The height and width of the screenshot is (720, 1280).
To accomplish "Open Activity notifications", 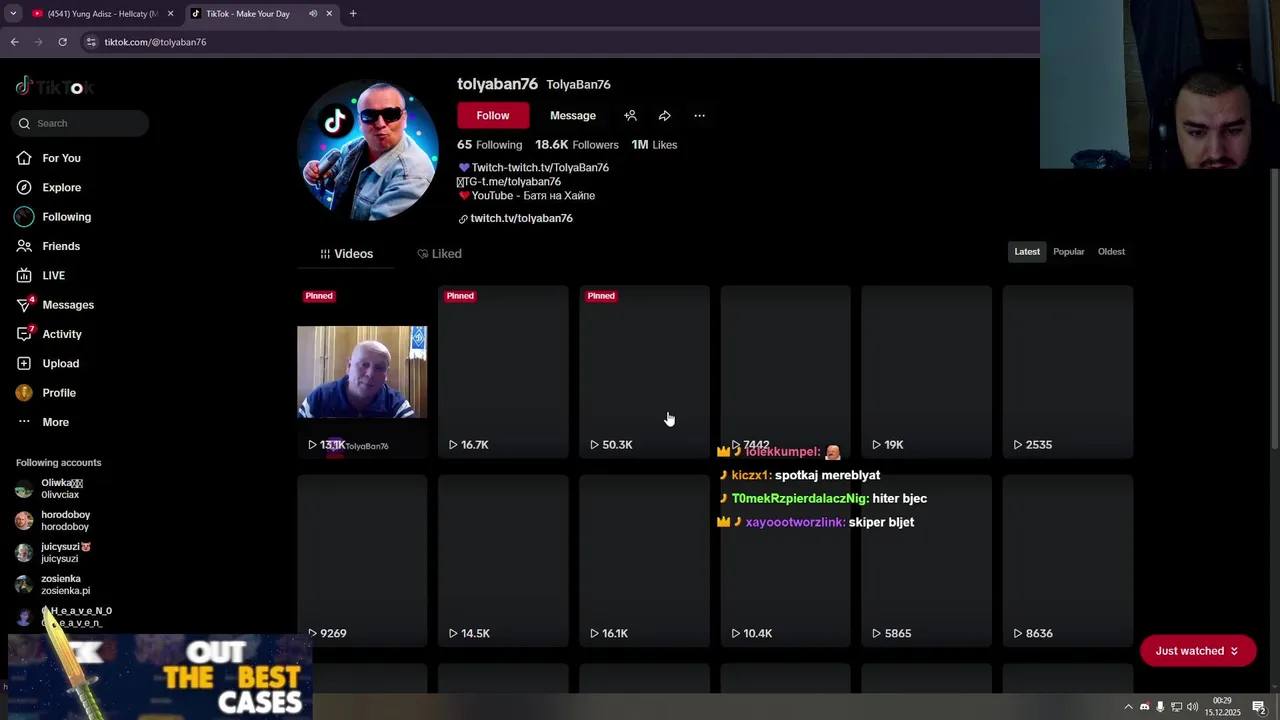I will coord(49,334).
